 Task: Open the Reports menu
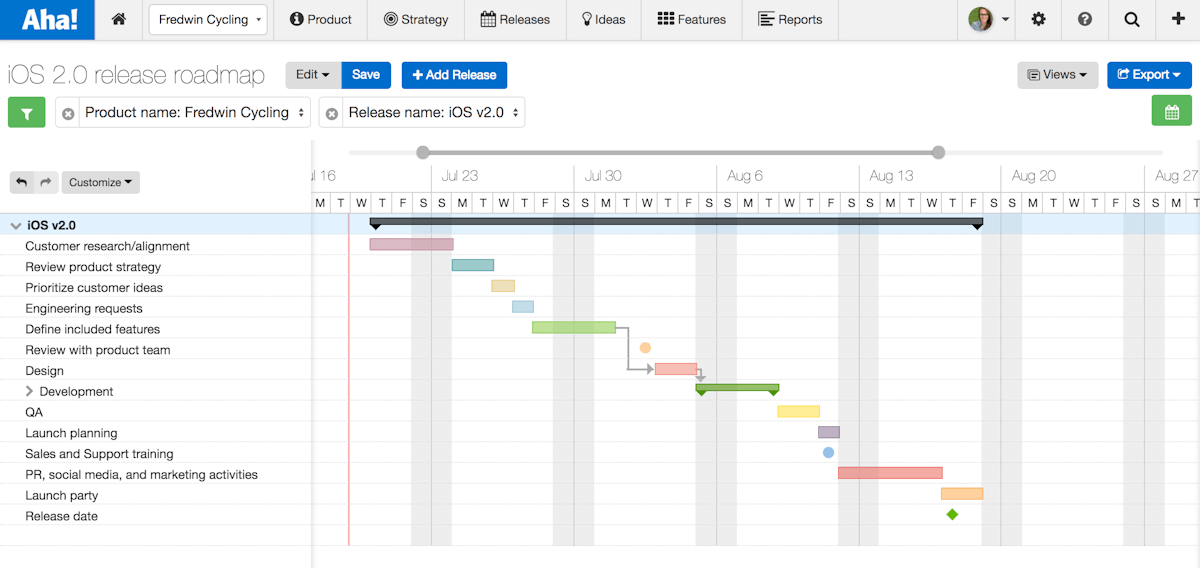pos(790,19)
